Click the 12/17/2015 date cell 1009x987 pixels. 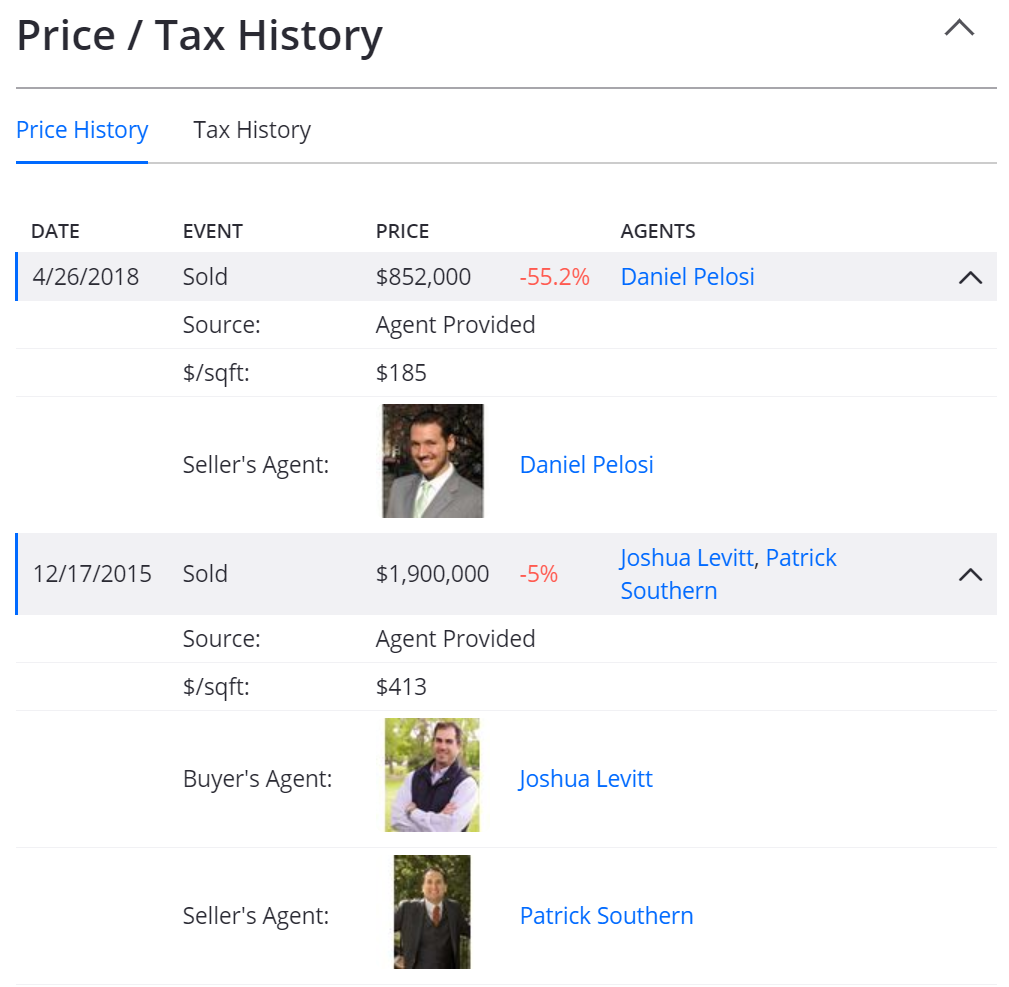click(92, 574)
